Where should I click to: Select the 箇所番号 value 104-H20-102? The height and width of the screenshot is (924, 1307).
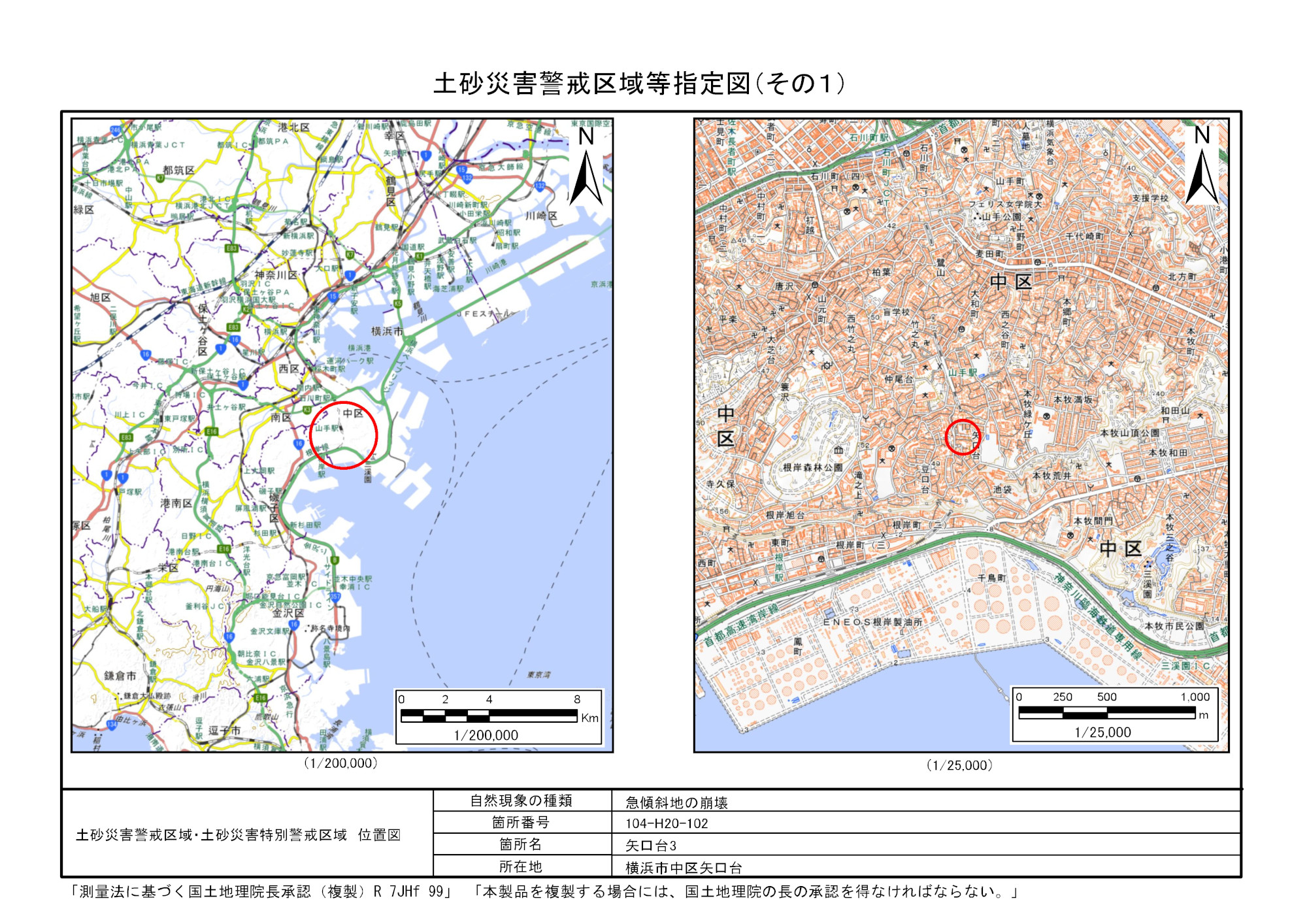(667, 823)
